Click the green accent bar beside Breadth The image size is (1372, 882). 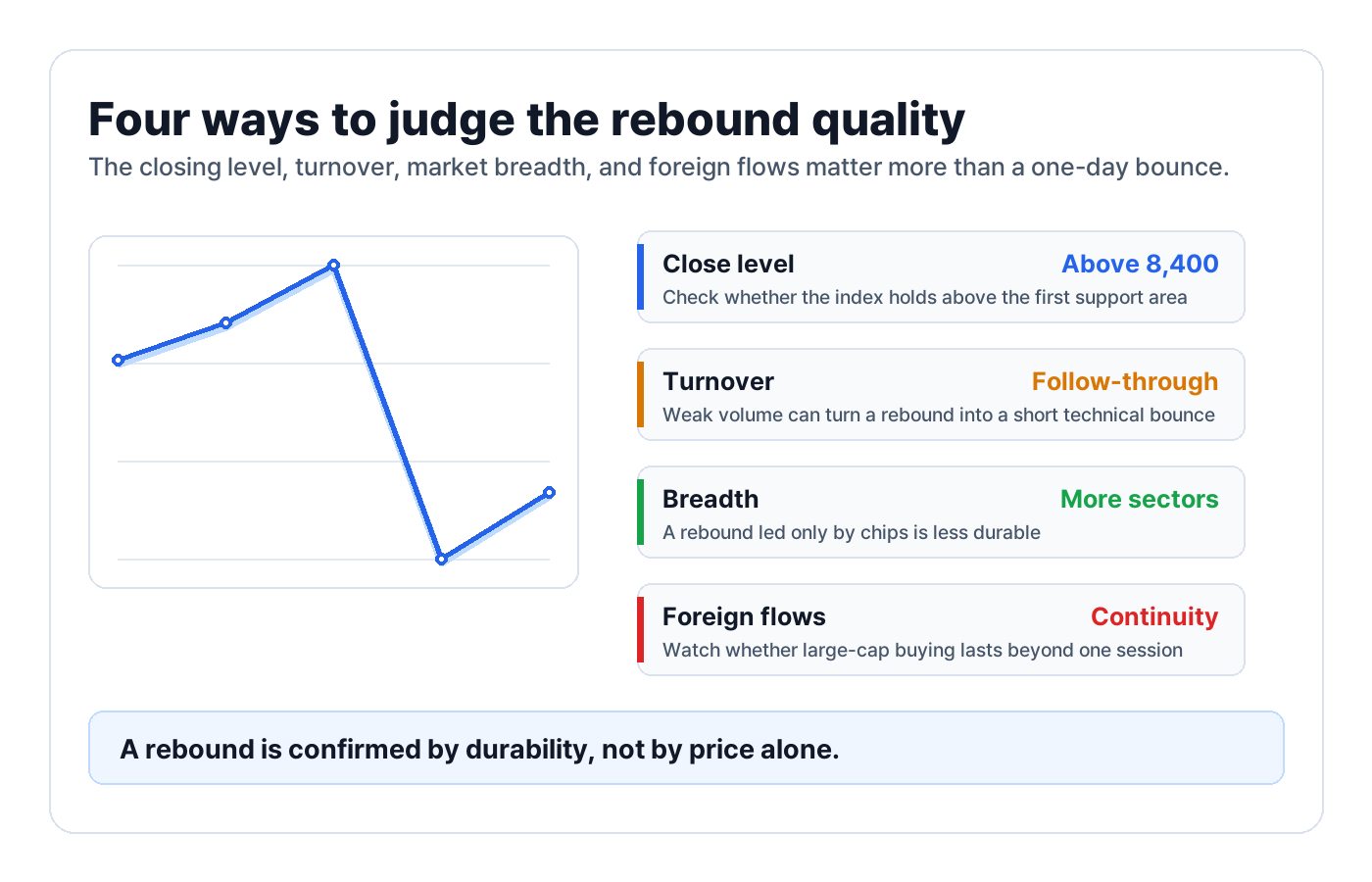[640, 513]
